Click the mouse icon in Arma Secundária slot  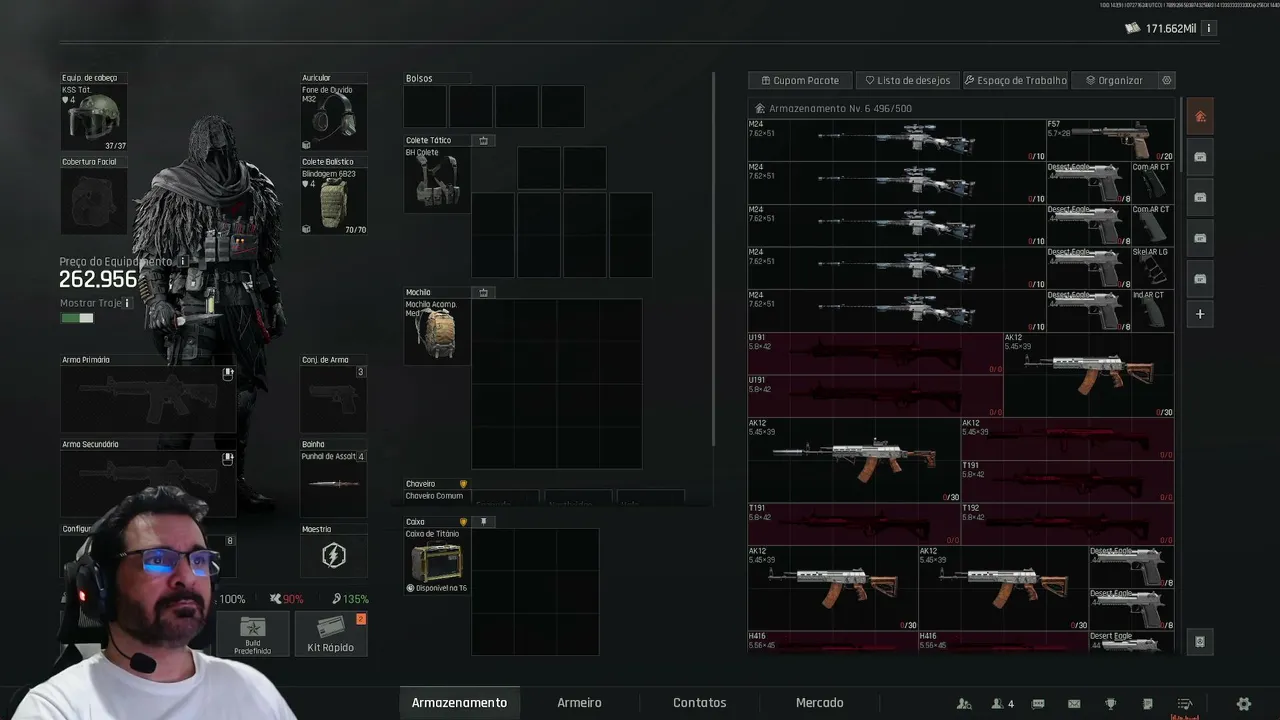pos(228,459)
